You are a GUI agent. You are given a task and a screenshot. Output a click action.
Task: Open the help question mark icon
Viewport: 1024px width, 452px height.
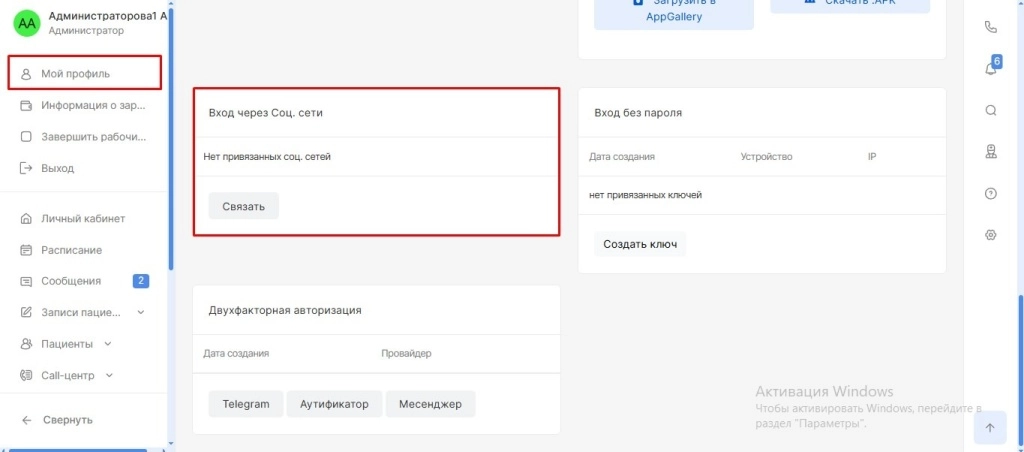991,194
